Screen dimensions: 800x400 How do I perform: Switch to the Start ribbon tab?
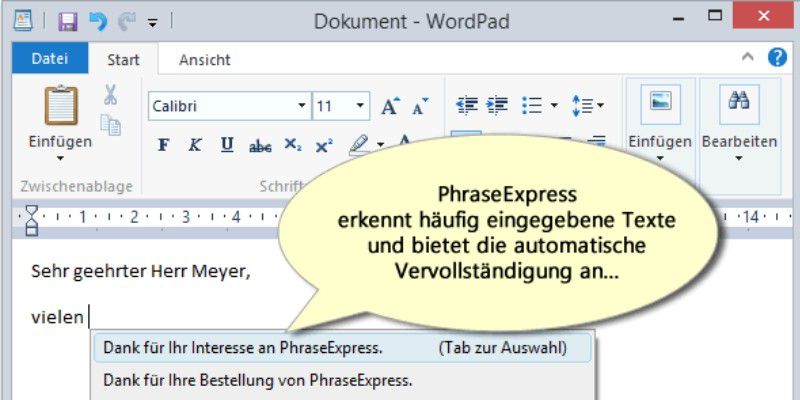[123, 60]
